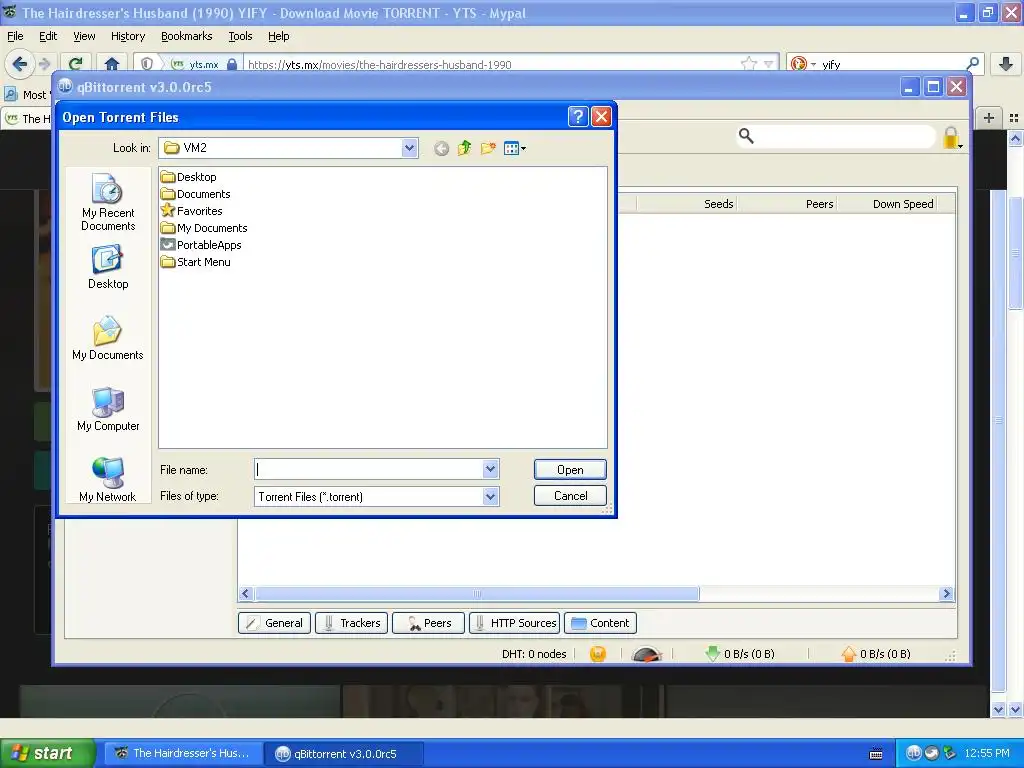This screenshot has width=1024, height=768.
Task: Open the Desktop folder in file list
Action: tap(189, 177)
